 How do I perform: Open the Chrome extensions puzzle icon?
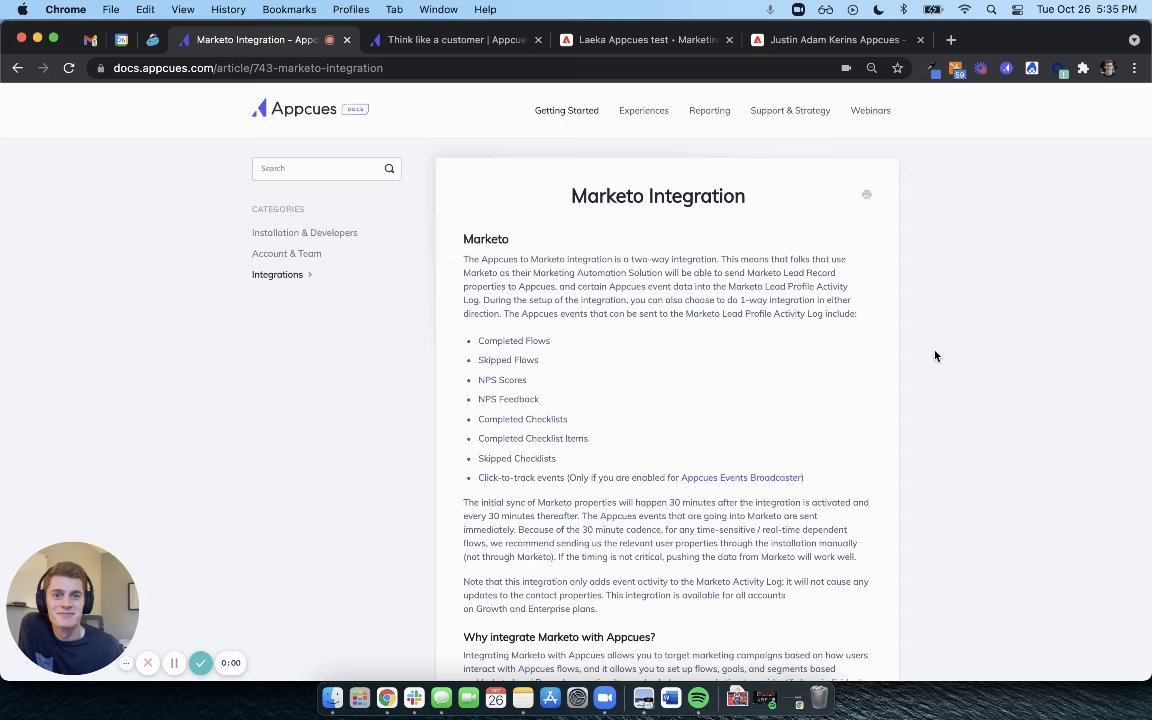pos(1083,68)
